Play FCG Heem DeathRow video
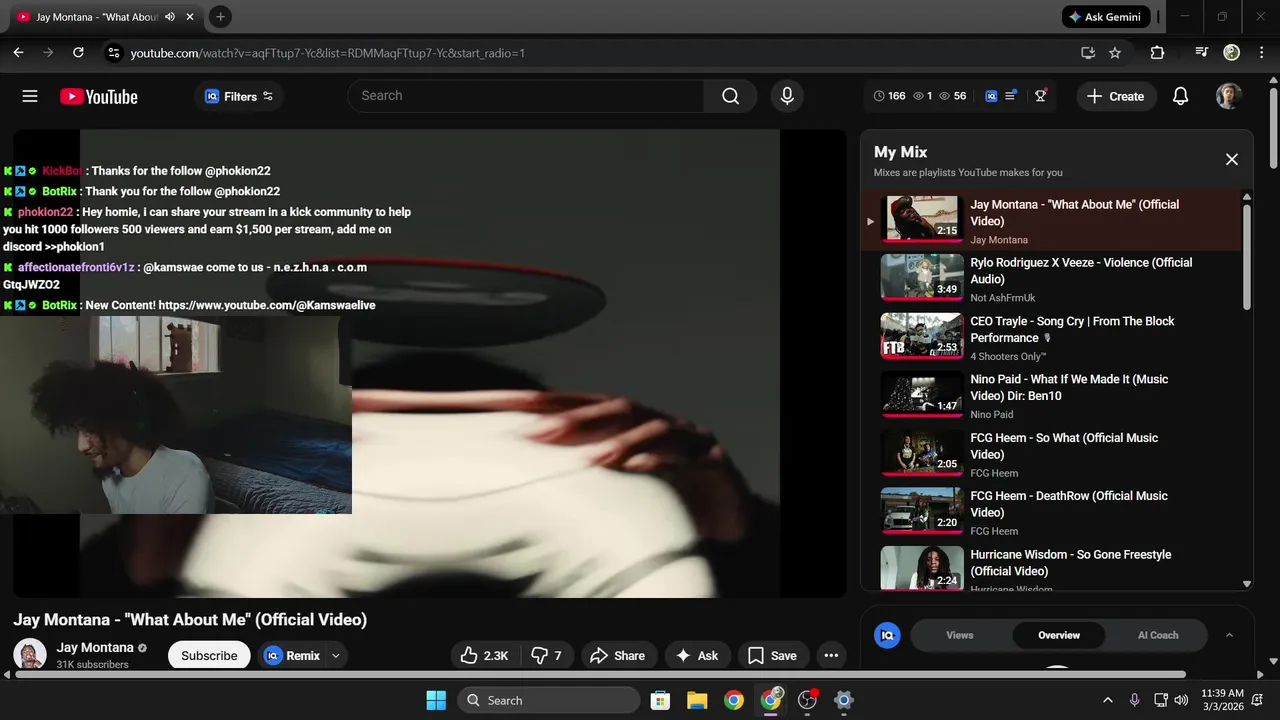The width and height of the screenshot is (1280, 720). click(x=1050, y=511)
